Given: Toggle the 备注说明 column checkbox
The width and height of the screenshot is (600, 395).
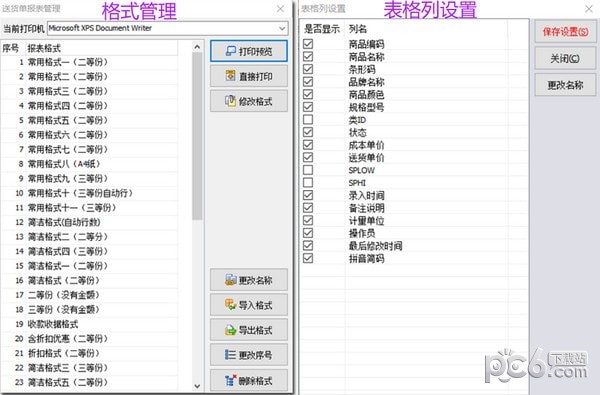Looking at the screenshot, I should point(308,208).
